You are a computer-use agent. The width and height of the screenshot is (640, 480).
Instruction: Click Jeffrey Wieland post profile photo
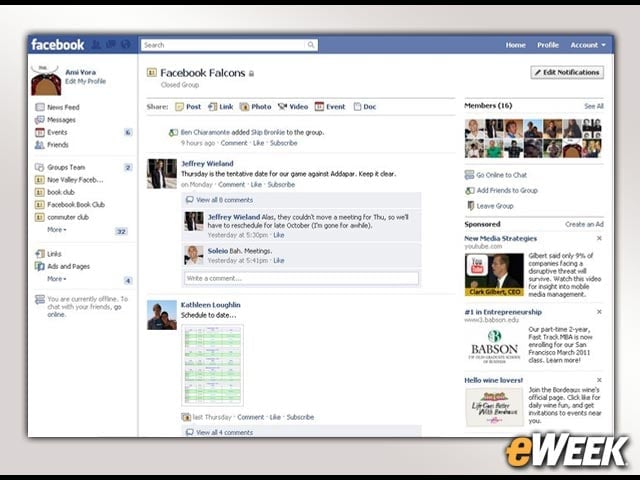[x=162, y=174]
